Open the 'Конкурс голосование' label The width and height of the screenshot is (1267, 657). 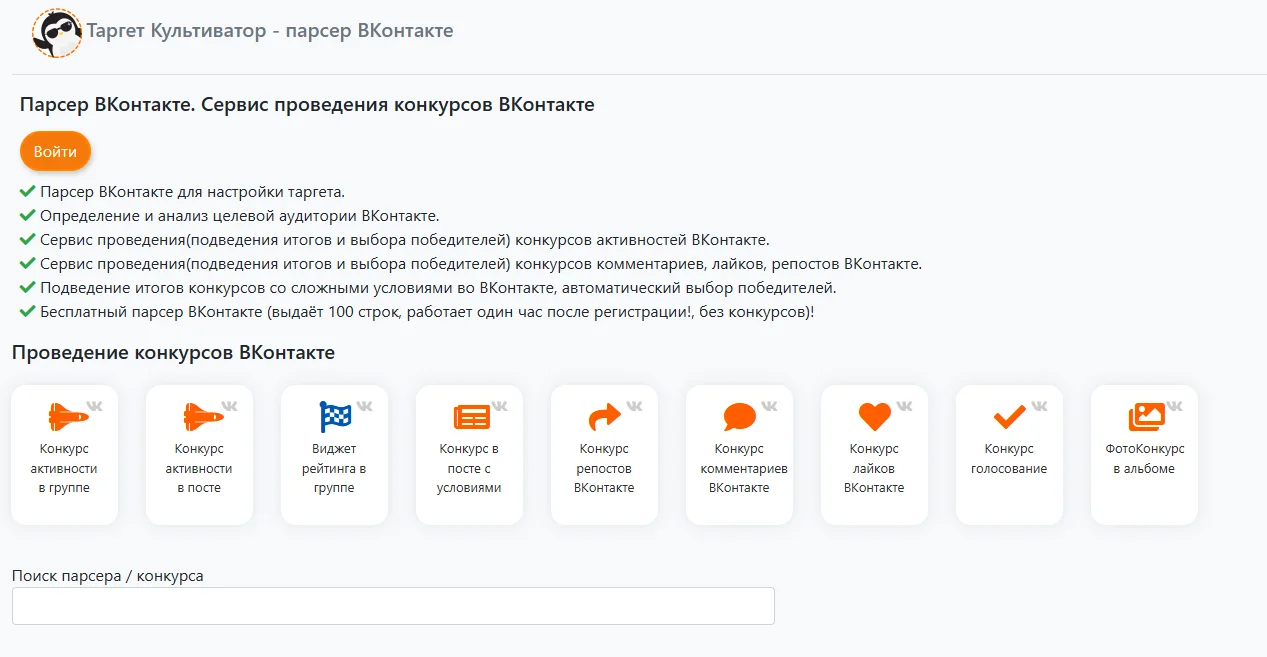coord(1009,459)
